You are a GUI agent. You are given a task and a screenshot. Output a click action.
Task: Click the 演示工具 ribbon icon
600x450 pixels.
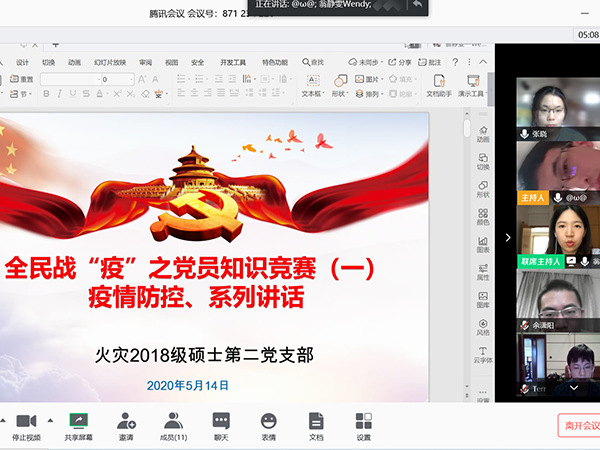click(472, 85)
